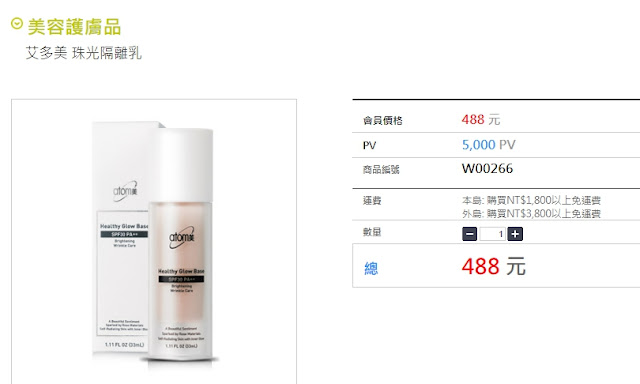Click the 外島 free shipping info line
The image size is (640, 384).
click(531, 213)
